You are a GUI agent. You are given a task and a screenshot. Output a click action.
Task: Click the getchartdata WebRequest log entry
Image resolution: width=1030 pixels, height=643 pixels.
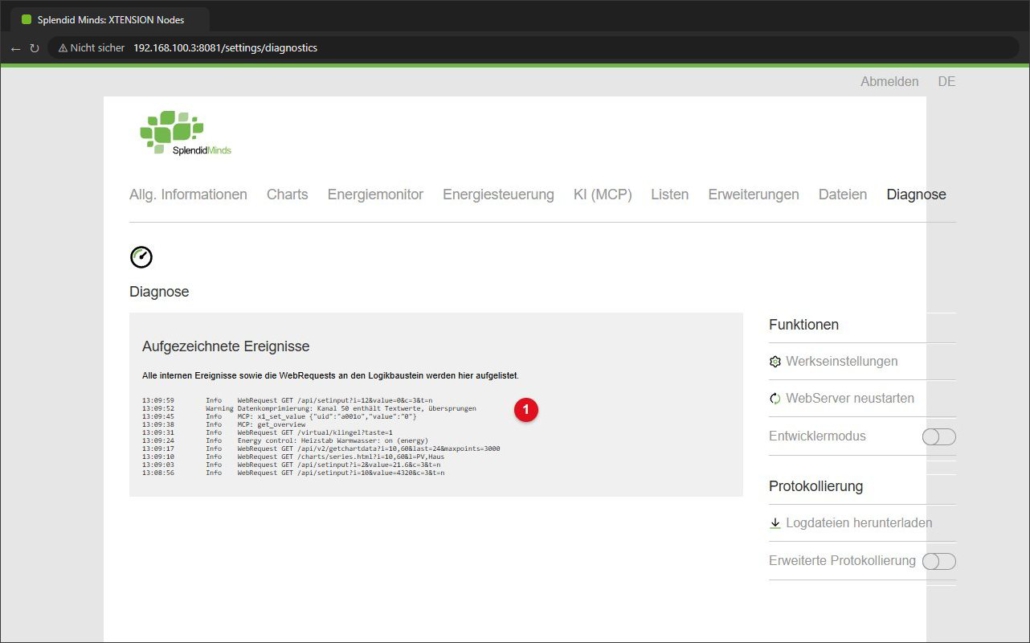321,449
